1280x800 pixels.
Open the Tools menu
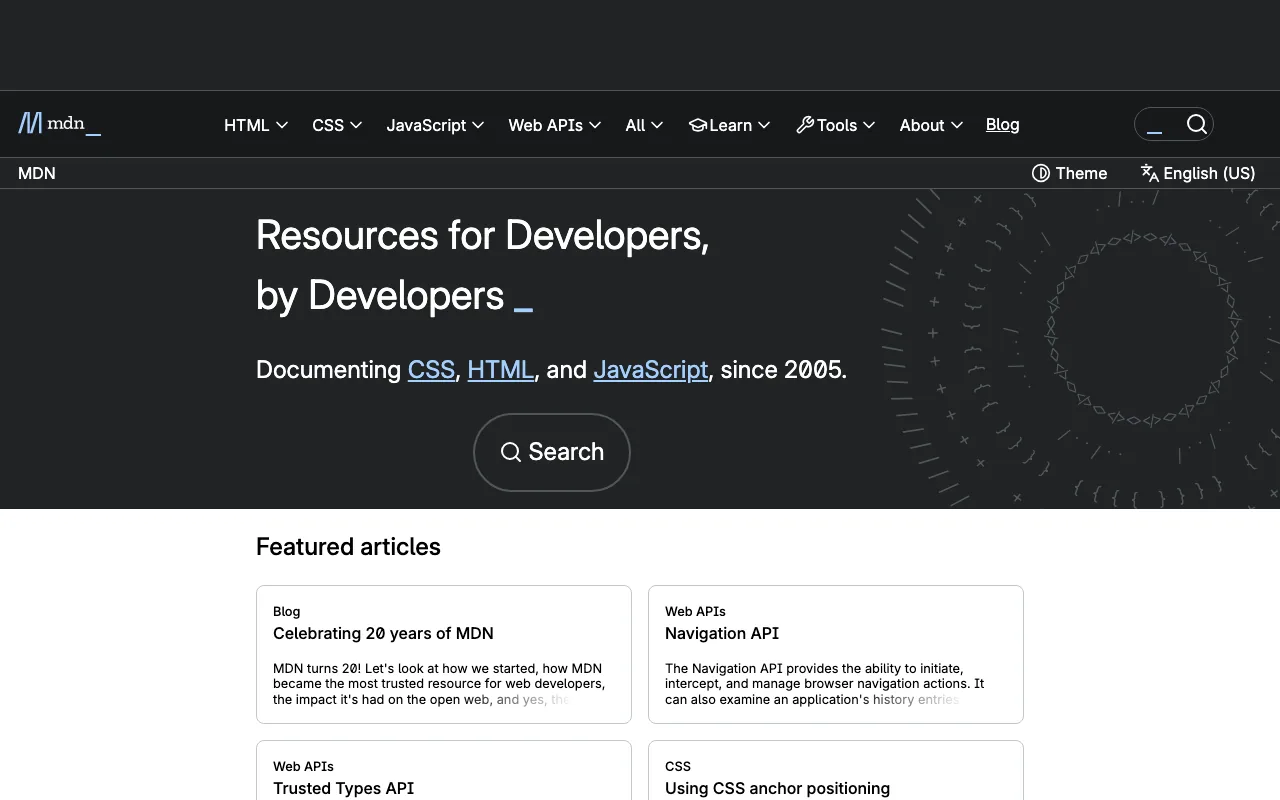click(x=836, y=125)
